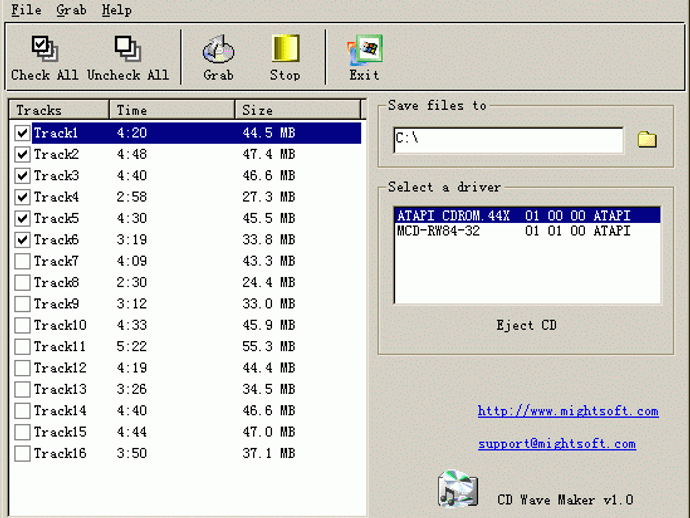Check the Track16 checkbox
Screen dimensions: 690x518
(x=22, y=453)
